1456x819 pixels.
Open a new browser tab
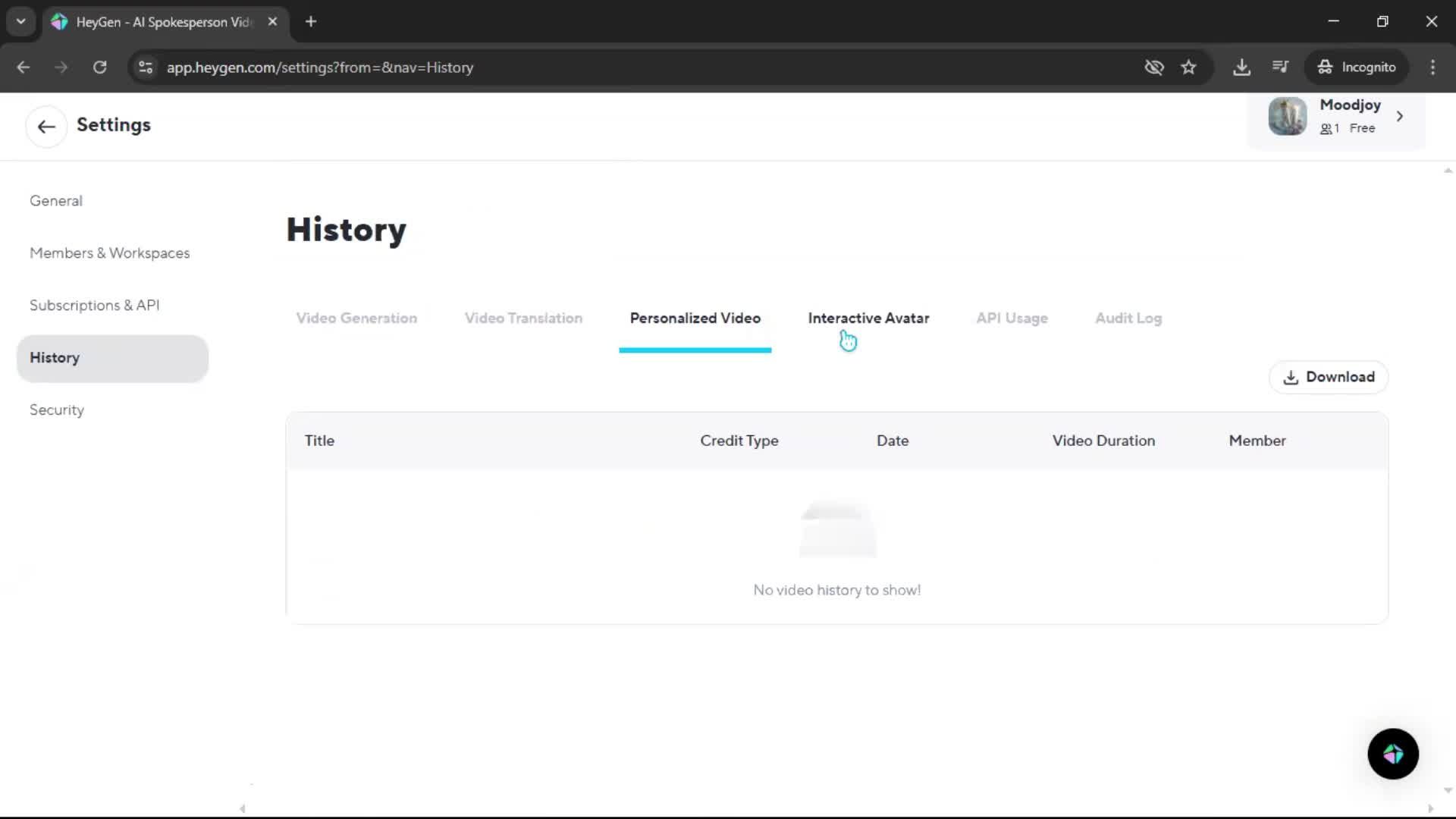[311, 21]
